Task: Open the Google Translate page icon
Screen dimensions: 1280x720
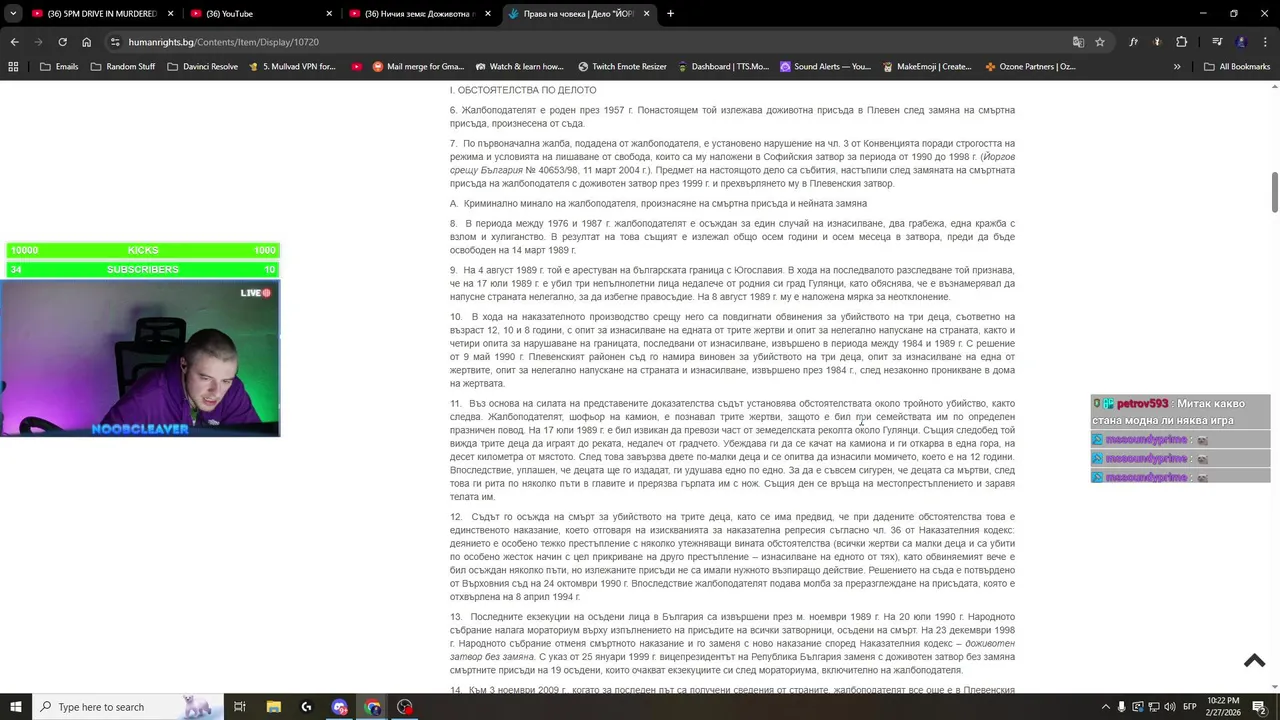Action: tap(1078, 42)
